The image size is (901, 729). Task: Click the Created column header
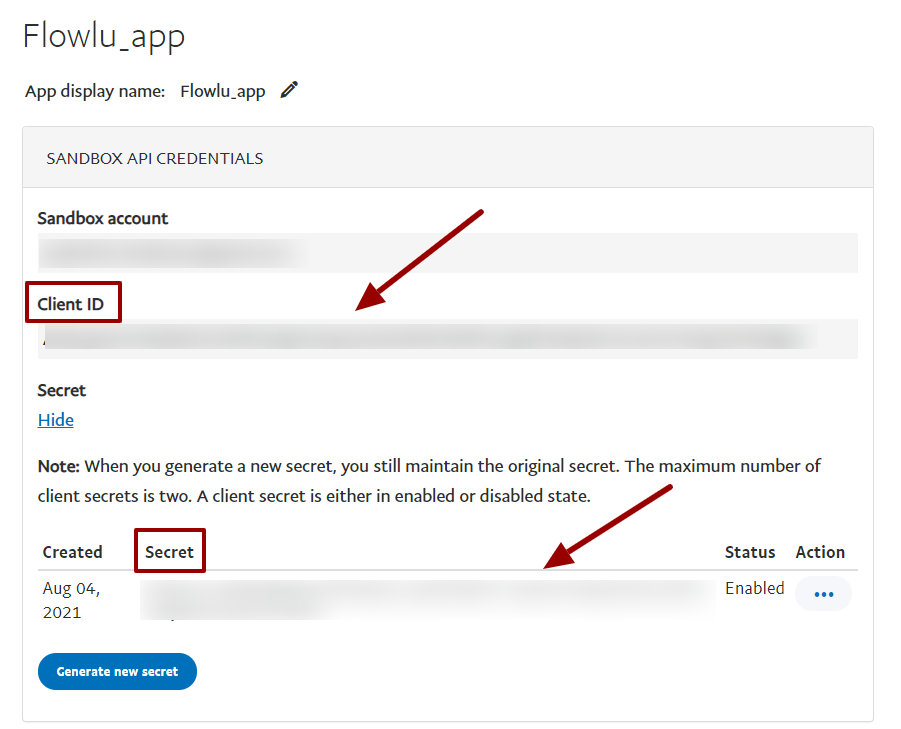pyautogui.click(x=72, y=552)
